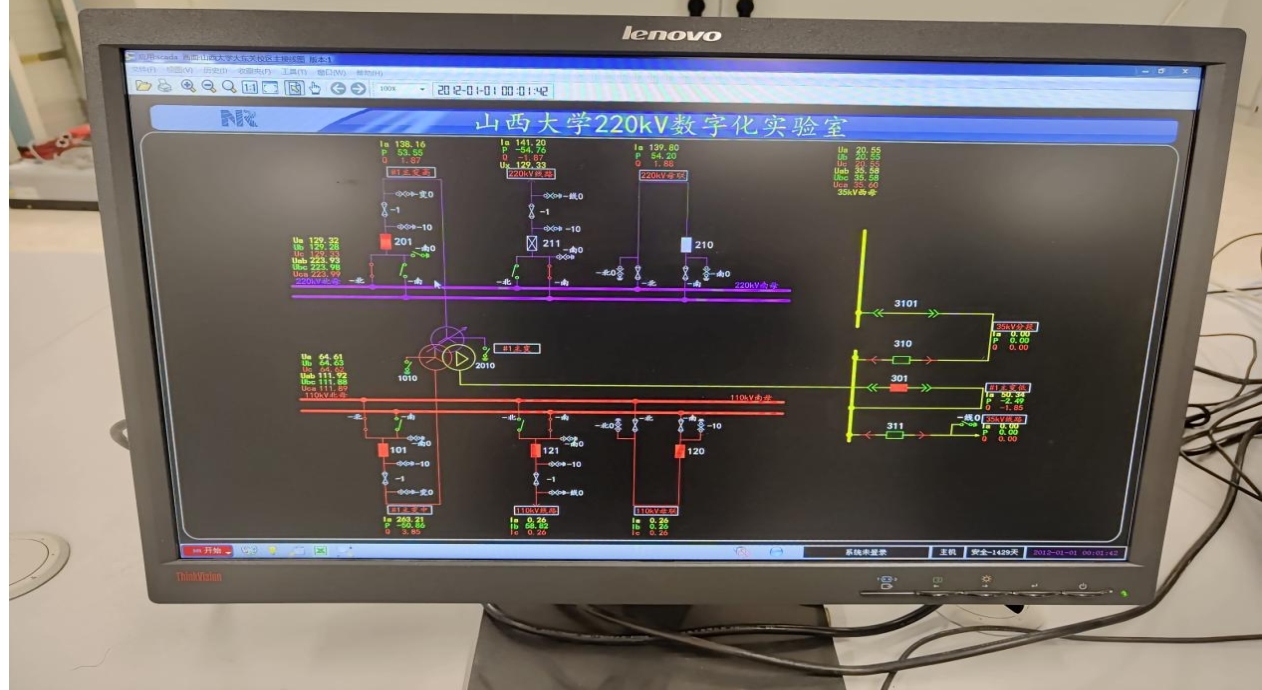1262x690 pixels.
Task: Click the zoom out magnifier icon
Action: pyautogui.click(x=209, y=87)
